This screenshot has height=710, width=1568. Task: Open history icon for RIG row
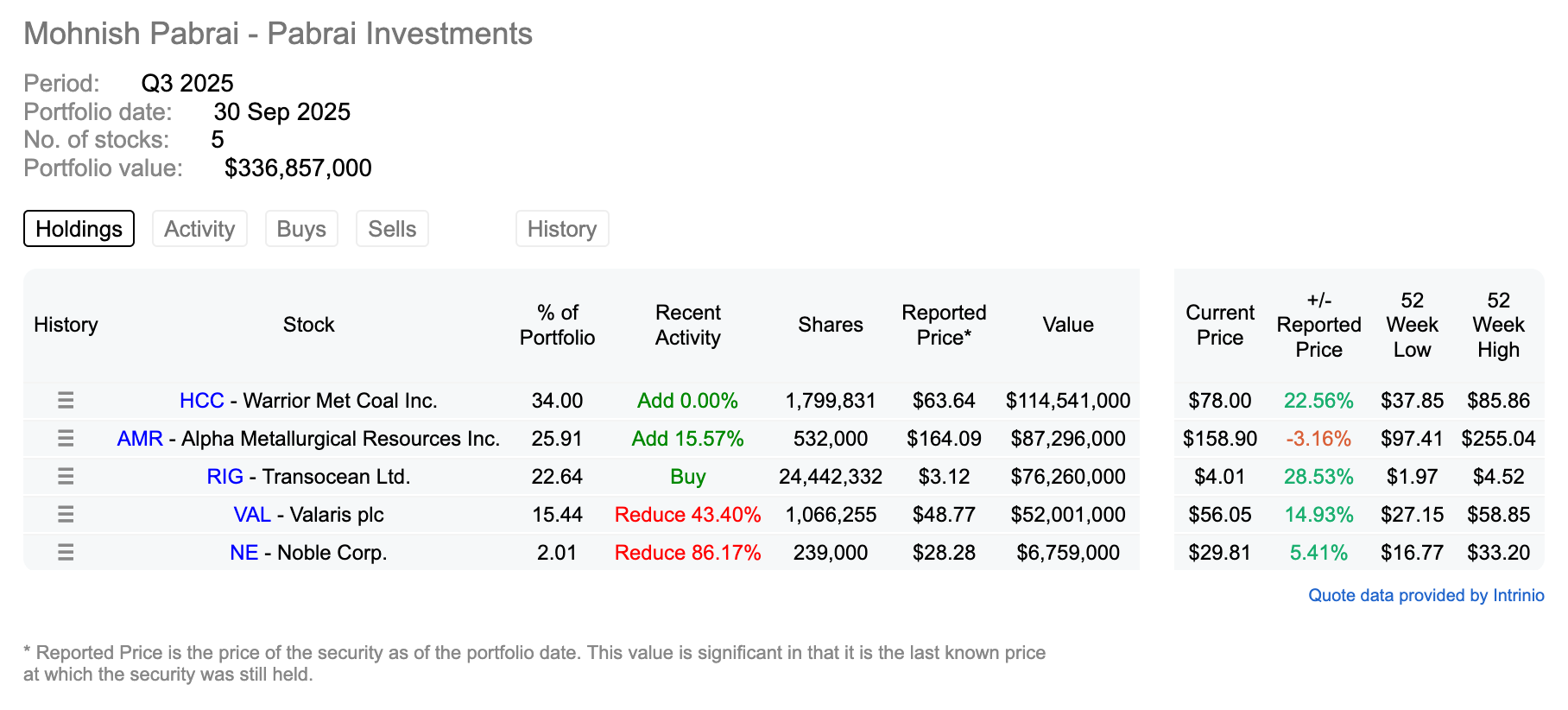coord(66,477)
